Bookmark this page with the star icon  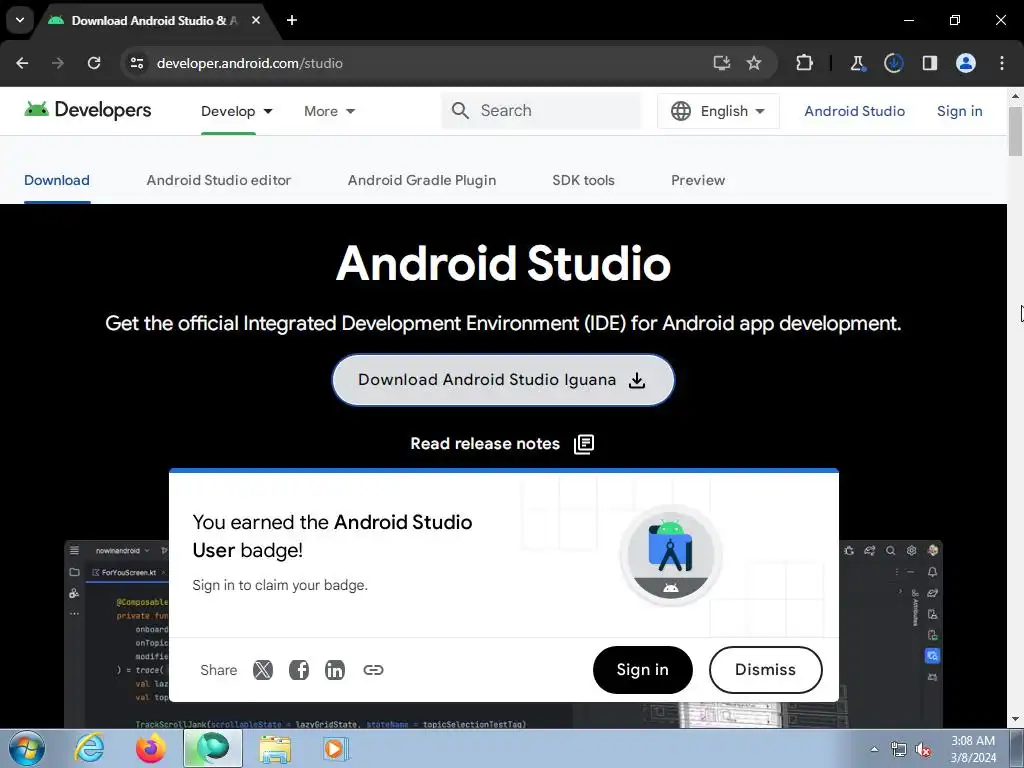click(x=754, y=63)
